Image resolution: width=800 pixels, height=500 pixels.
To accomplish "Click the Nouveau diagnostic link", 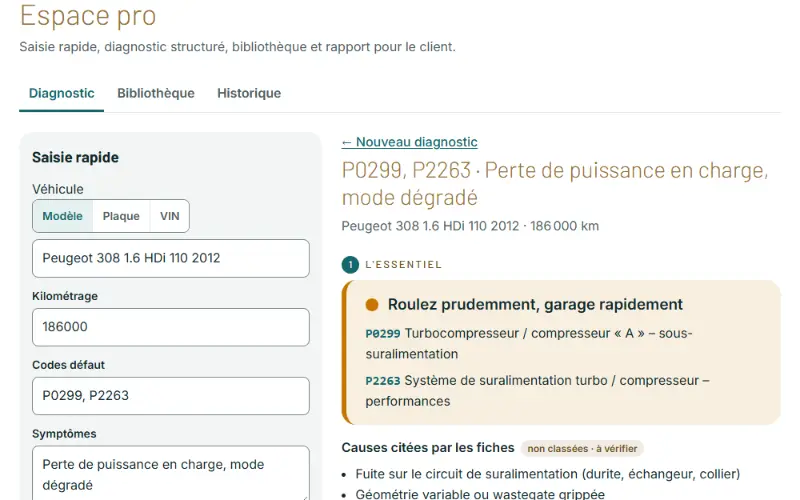I will (x=409, y=142).
